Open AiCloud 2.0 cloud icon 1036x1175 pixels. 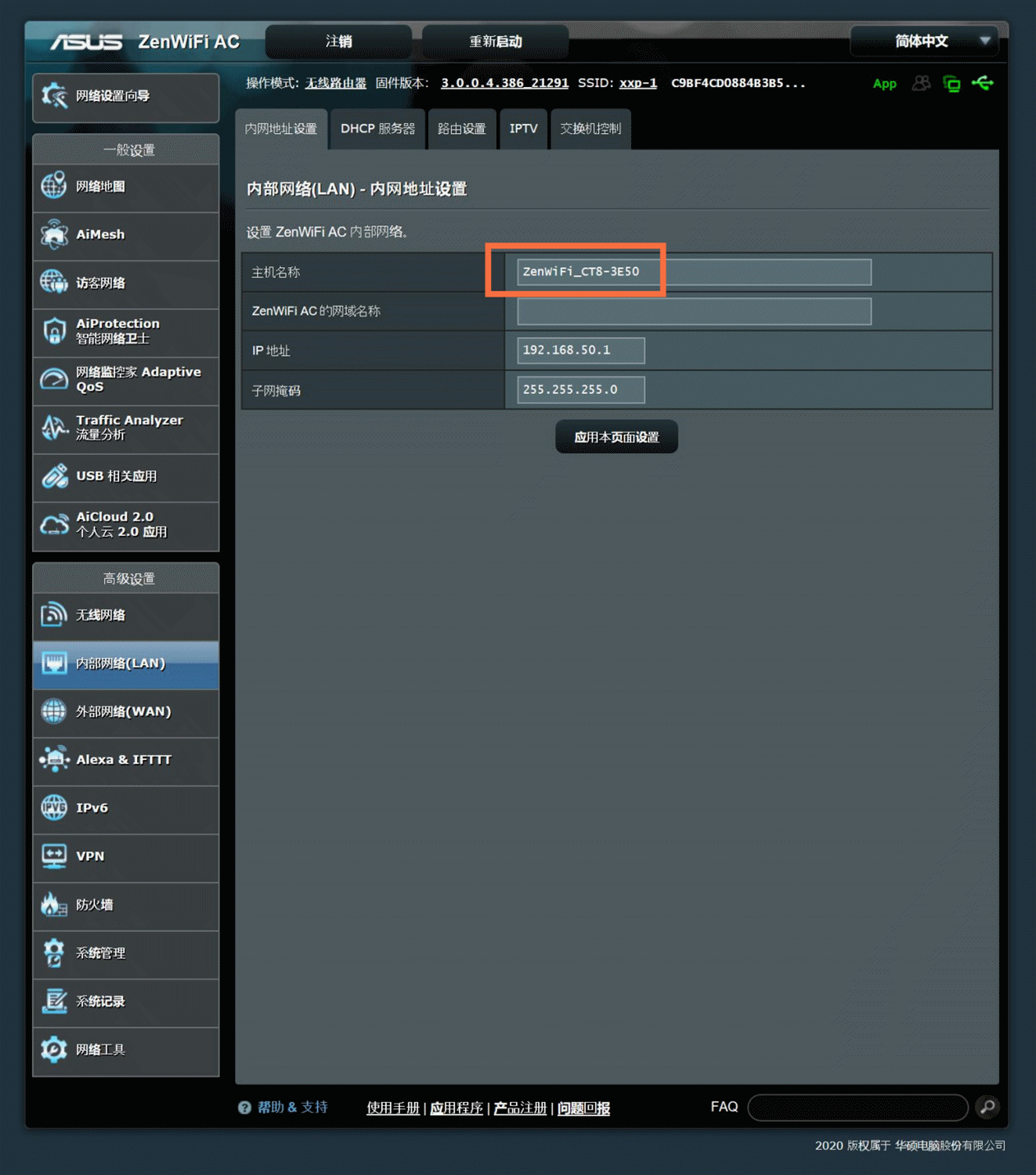point(54,524)
